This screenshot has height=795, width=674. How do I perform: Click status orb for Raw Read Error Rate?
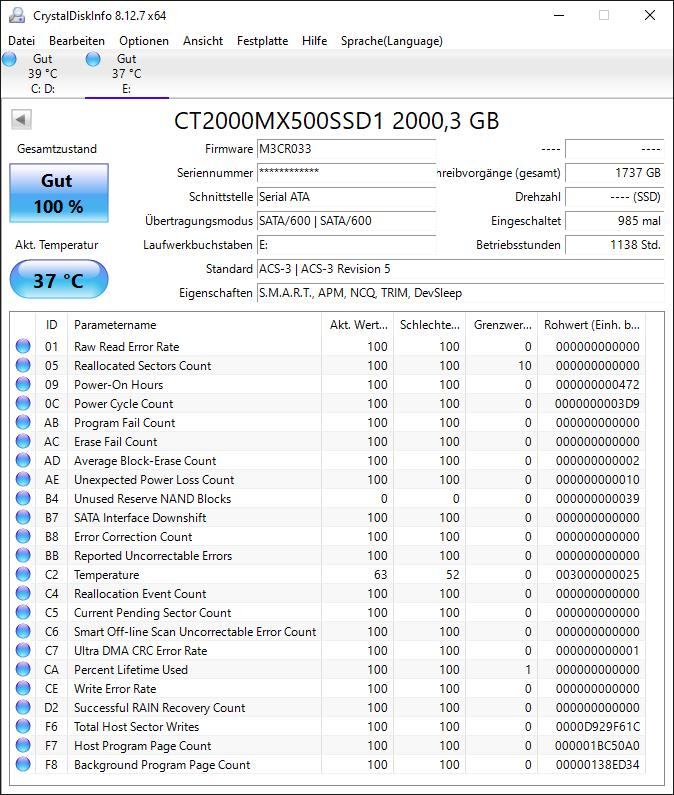coord(23,346)
